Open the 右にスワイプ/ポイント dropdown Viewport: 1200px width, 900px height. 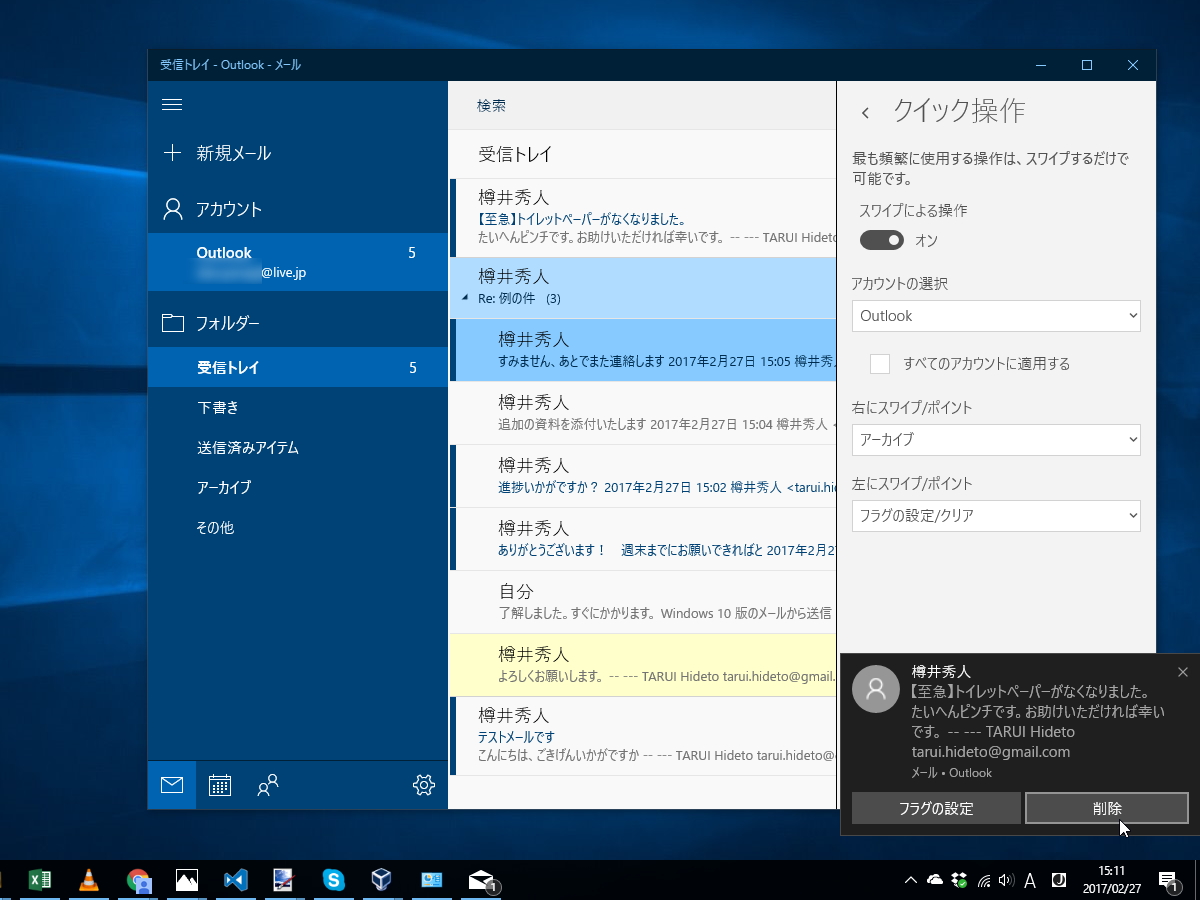tap(996, 440)
